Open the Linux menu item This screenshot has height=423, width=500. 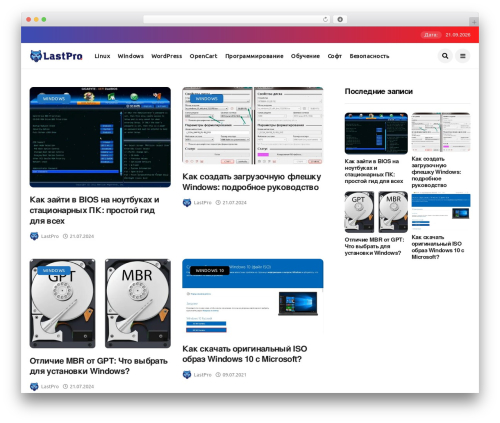pos(102,56)
